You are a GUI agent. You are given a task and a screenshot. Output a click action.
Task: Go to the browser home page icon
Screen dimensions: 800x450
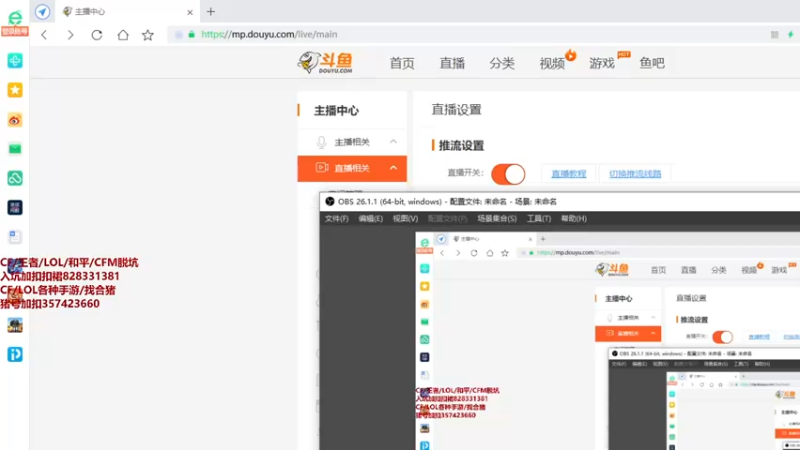point(123,35)
